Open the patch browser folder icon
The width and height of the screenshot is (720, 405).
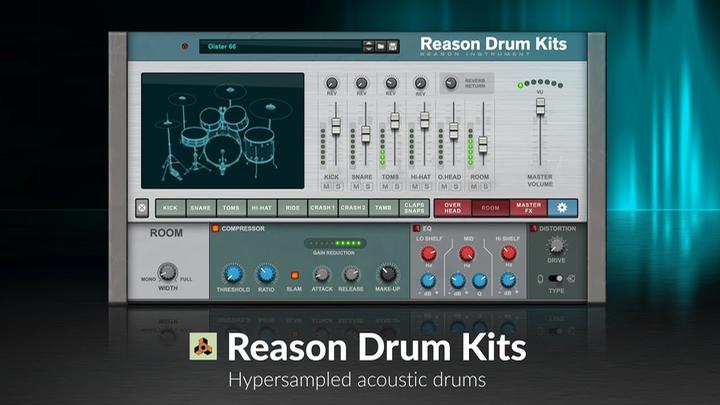[x=381, y=46]
